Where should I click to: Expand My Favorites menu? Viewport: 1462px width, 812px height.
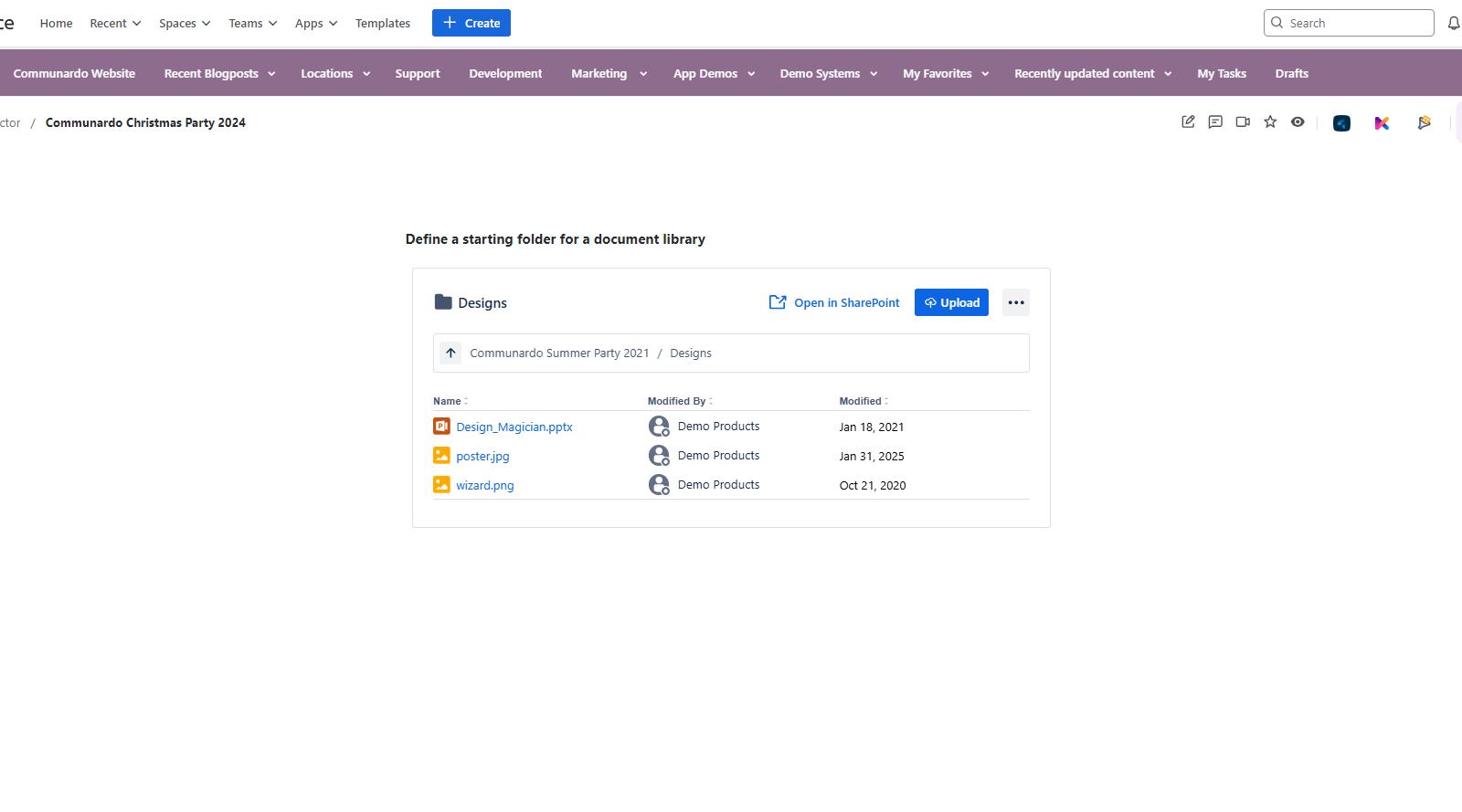tap(946, 73)
